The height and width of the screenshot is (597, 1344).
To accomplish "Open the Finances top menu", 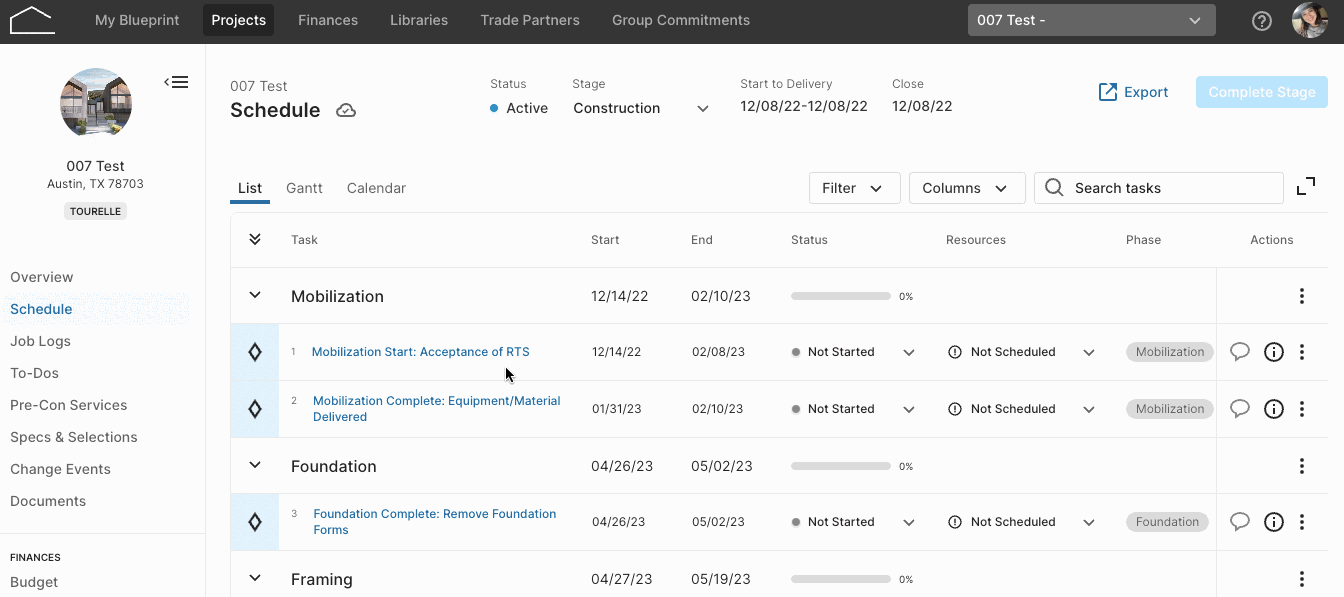I will [328, 20].
